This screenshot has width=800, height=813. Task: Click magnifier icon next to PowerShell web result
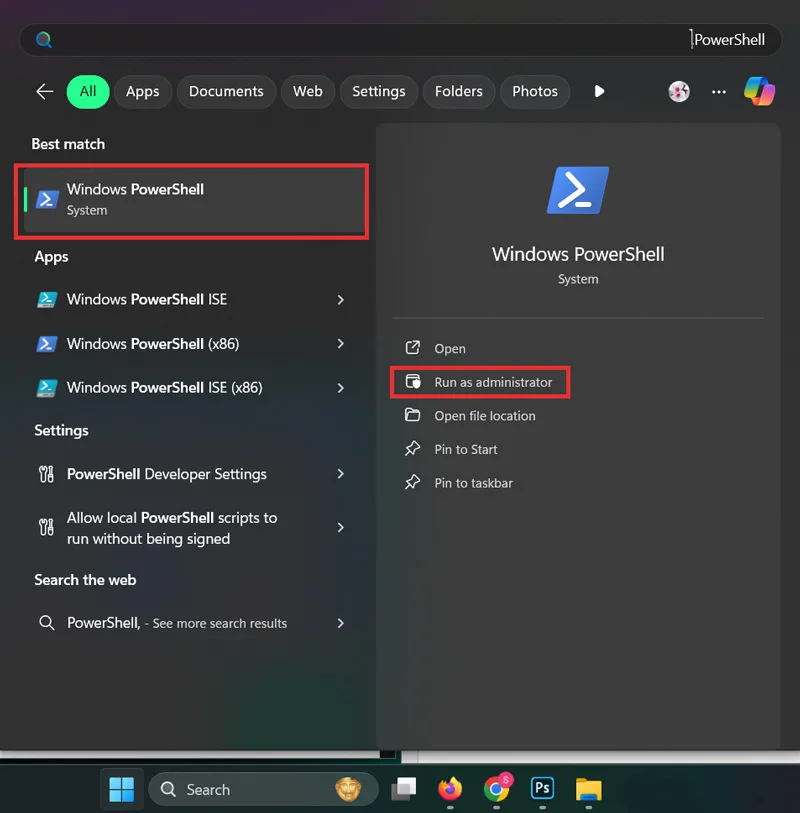pyautogui.click(x=47, y=623)
